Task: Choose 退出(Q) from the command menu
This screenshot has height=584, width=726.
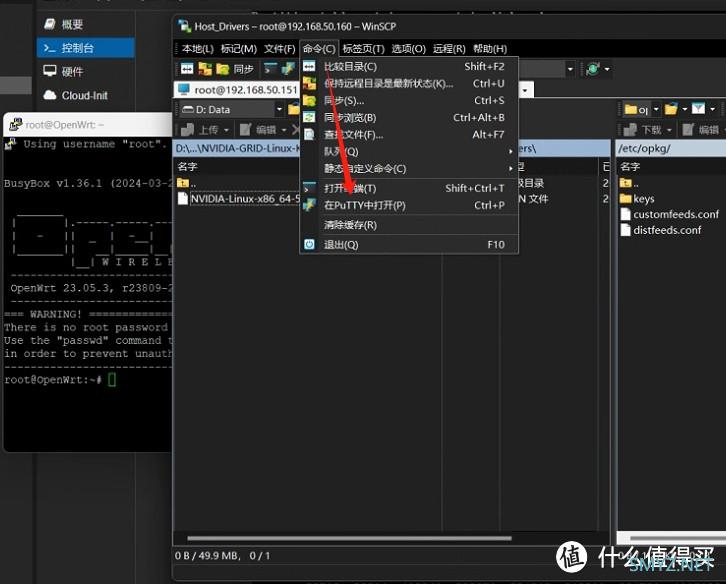Action: (409, 245)
